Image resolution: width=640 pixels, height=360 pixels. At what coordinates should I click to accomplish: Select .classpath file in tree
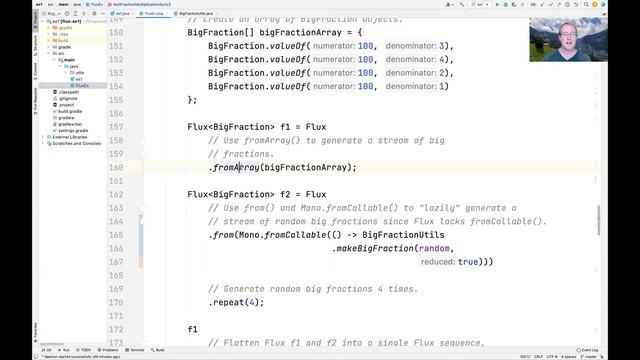click(x=66, y=92)
